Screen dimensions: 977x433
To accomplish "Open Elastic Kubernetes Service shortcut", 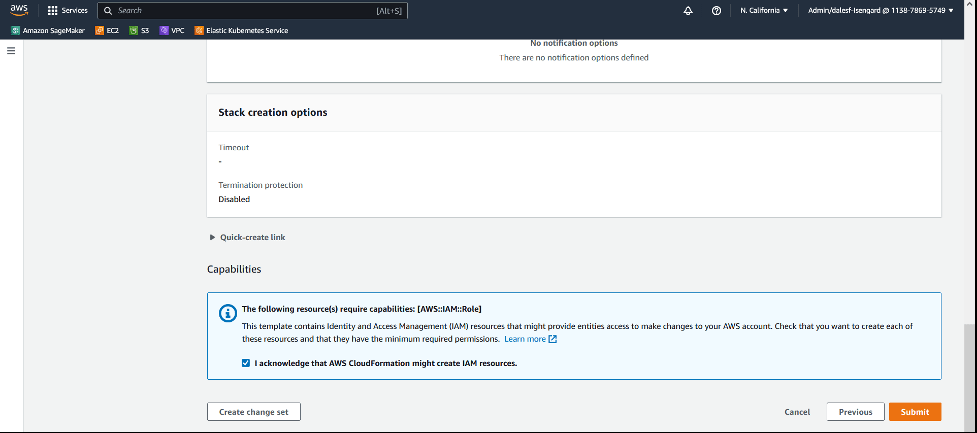I will [x=241, y=30].
